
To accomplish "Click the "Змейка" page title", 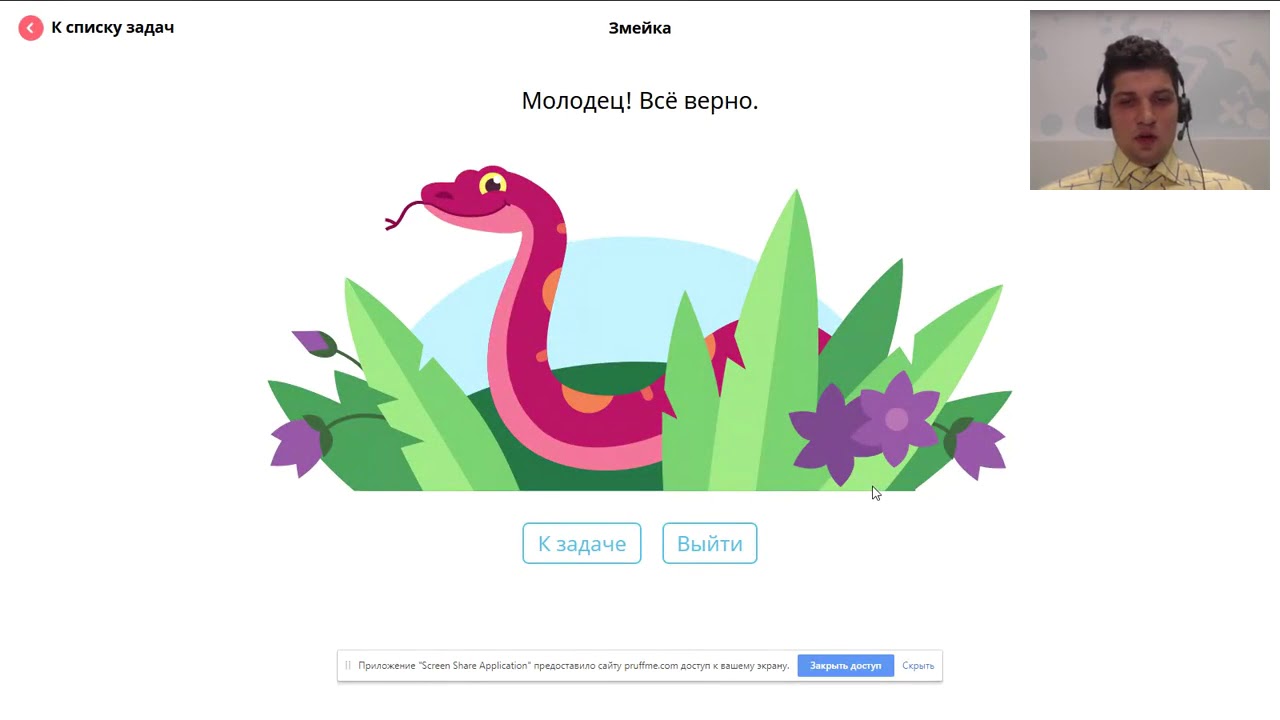I will (640, 28).
